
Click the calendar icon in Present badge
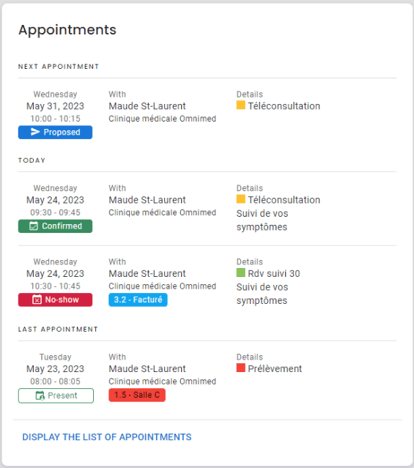point(40,396)
